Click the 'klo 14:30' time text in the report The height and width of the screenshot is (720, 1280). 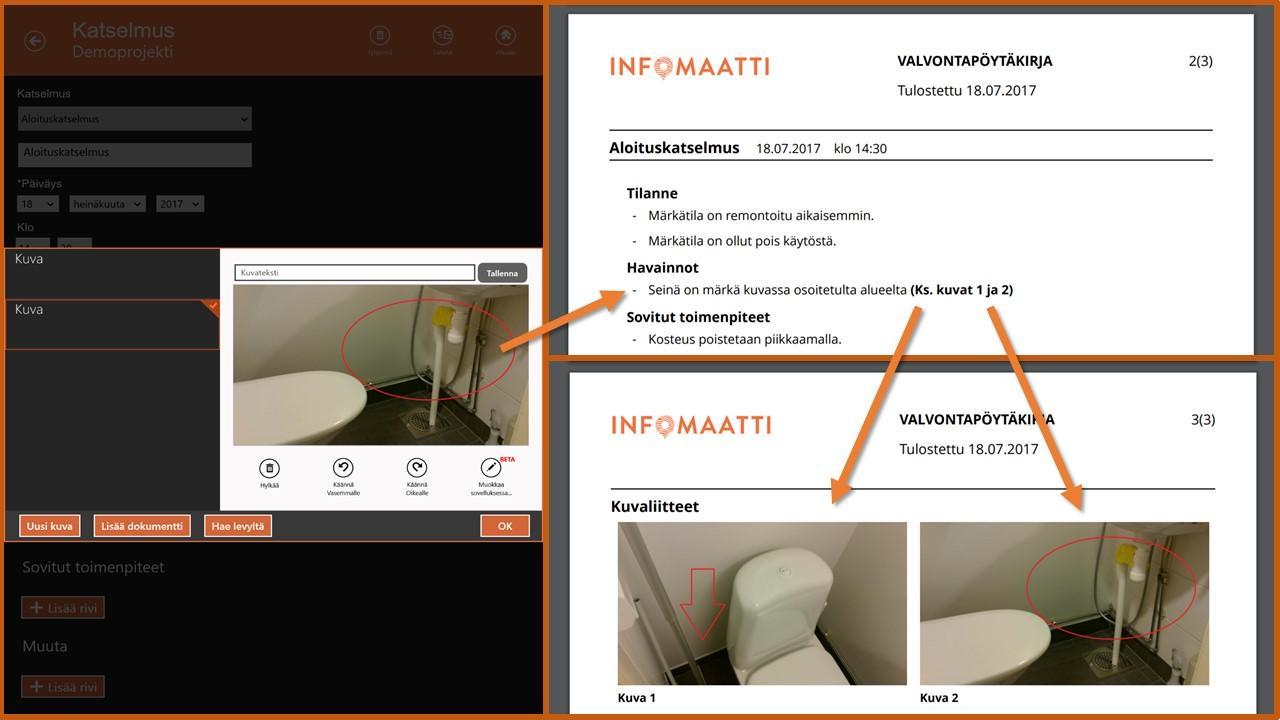tap(860, 148)
